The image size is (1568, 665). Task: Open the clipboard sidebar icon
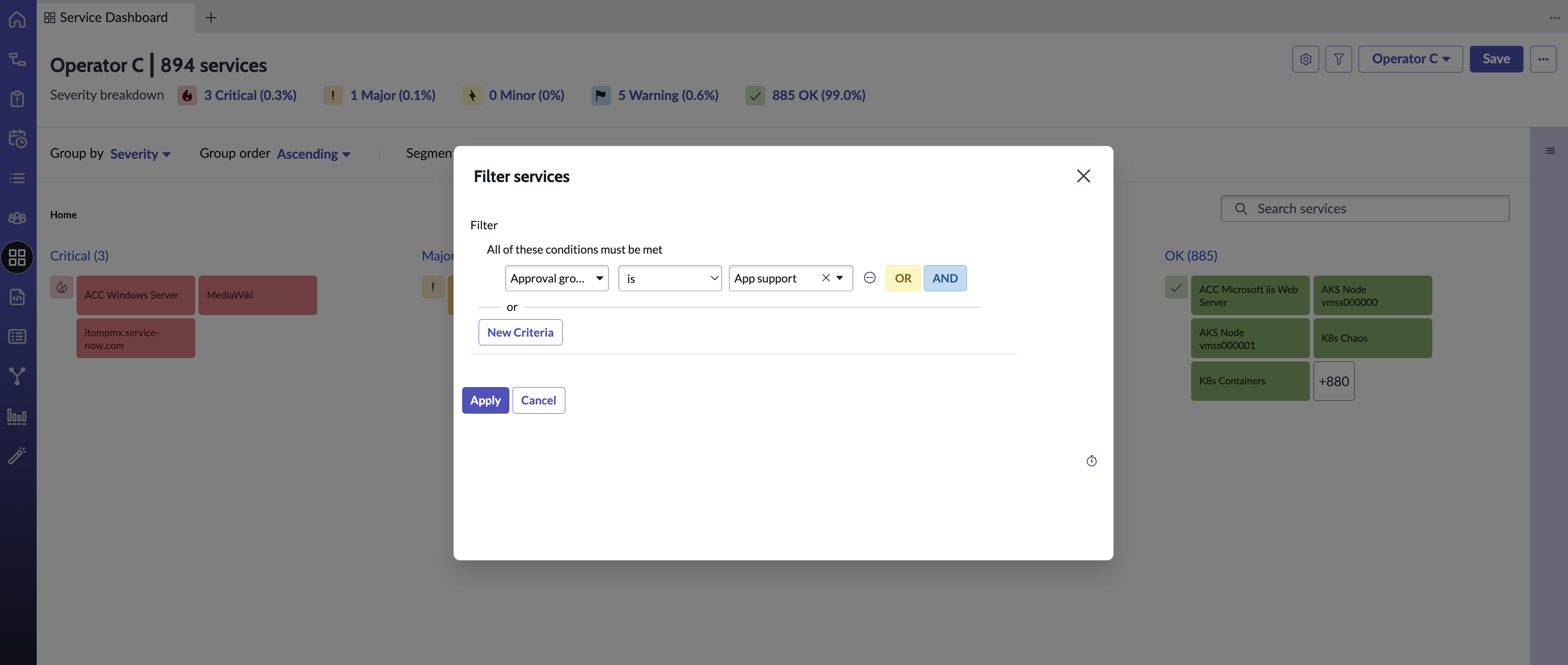pyautogui.click(x=17, y=99)
